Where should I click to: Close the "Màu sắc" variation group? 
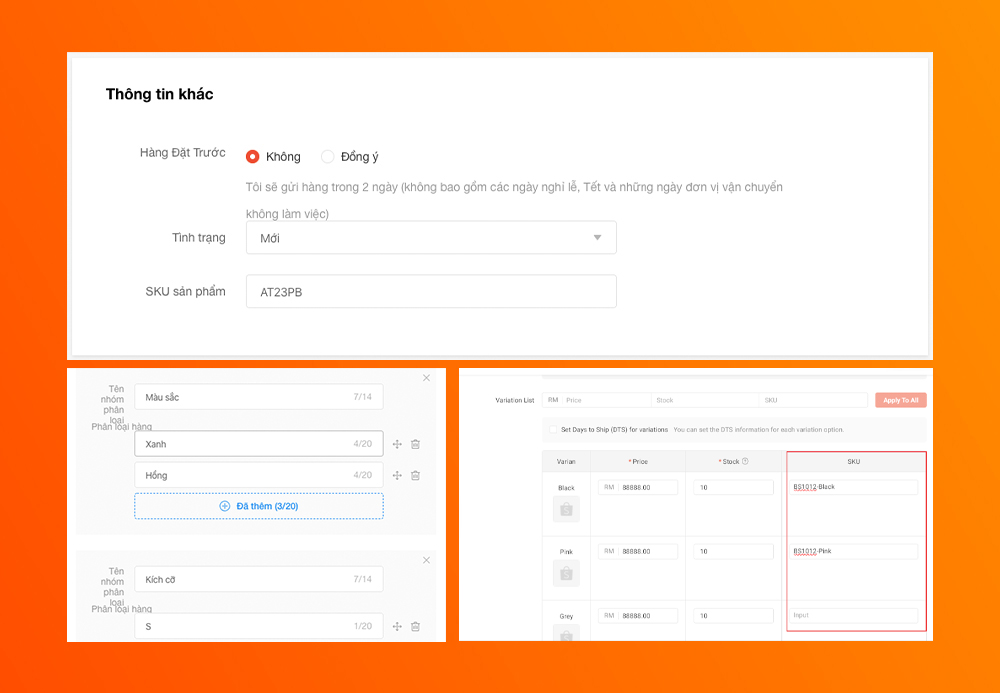[426, 378]
